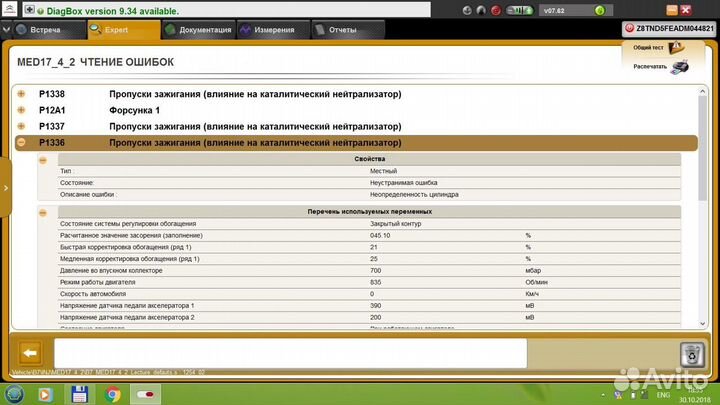Open Chrome from the taskbar
The height and width of the screenshot is (405, 720).
click(x=112, y=394)
